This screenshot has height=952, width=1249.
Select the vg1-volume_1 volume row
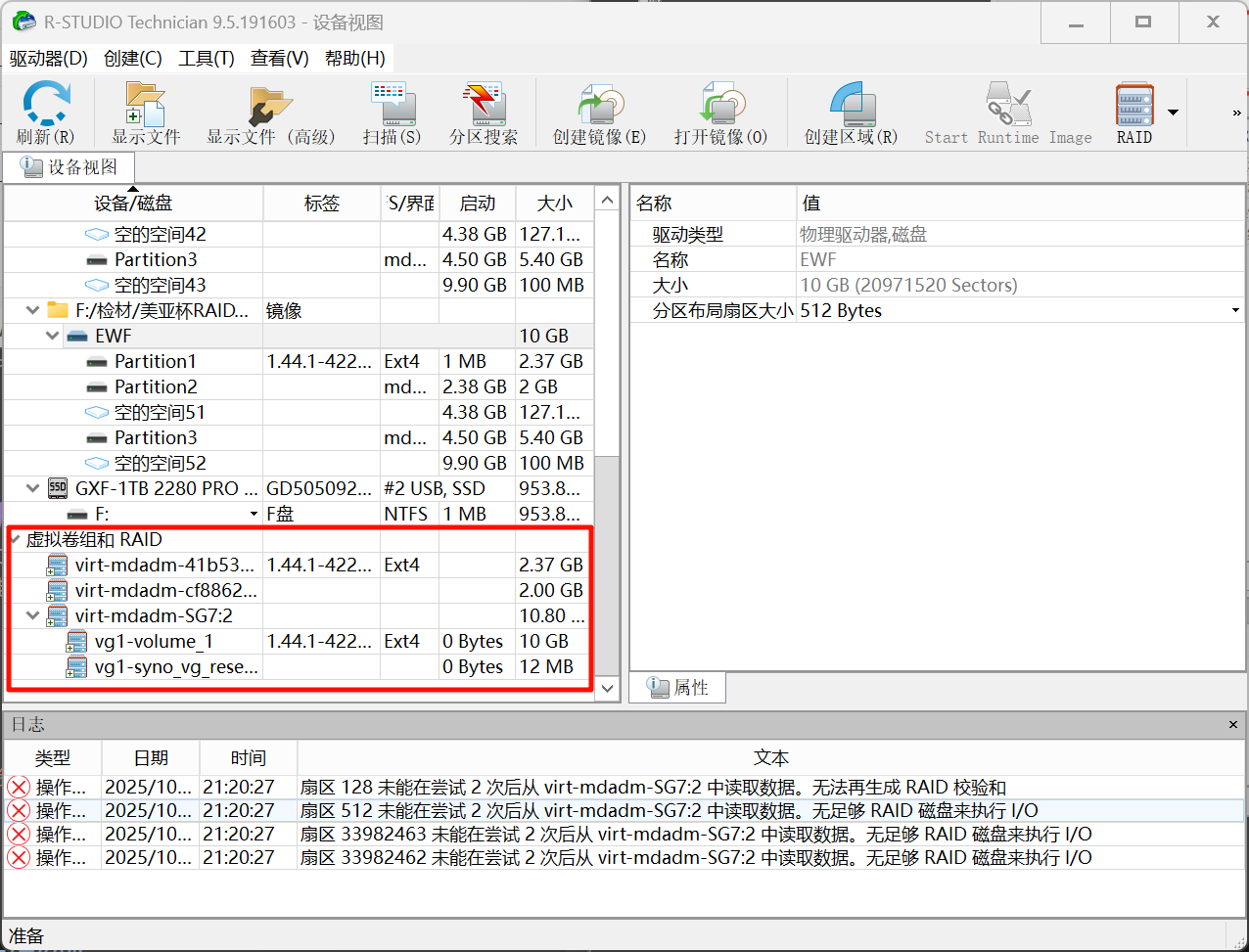(x=154, y=642)
